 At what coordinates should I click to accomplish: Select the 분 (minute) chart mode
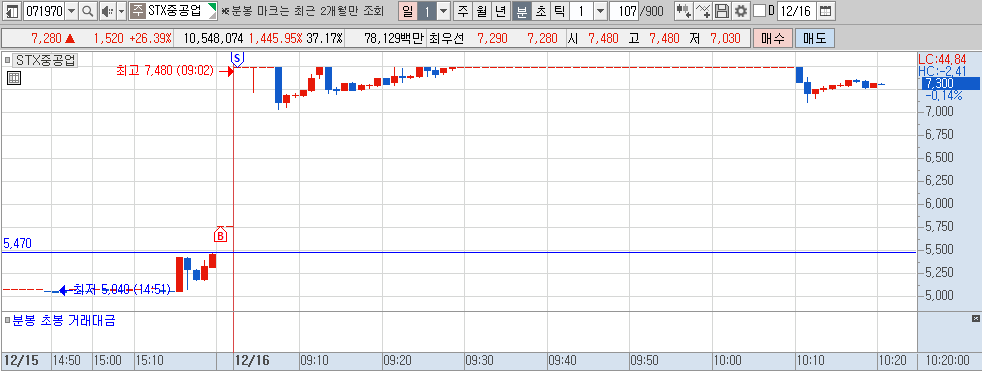(x=521, y=11)
